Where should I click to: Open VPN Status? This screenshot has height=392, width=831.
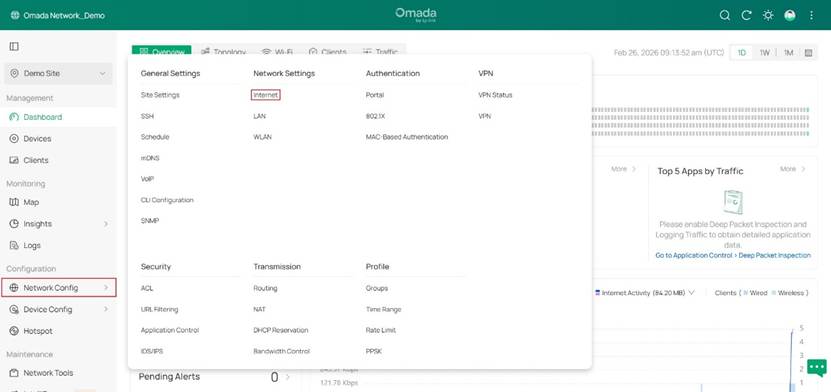495,95
